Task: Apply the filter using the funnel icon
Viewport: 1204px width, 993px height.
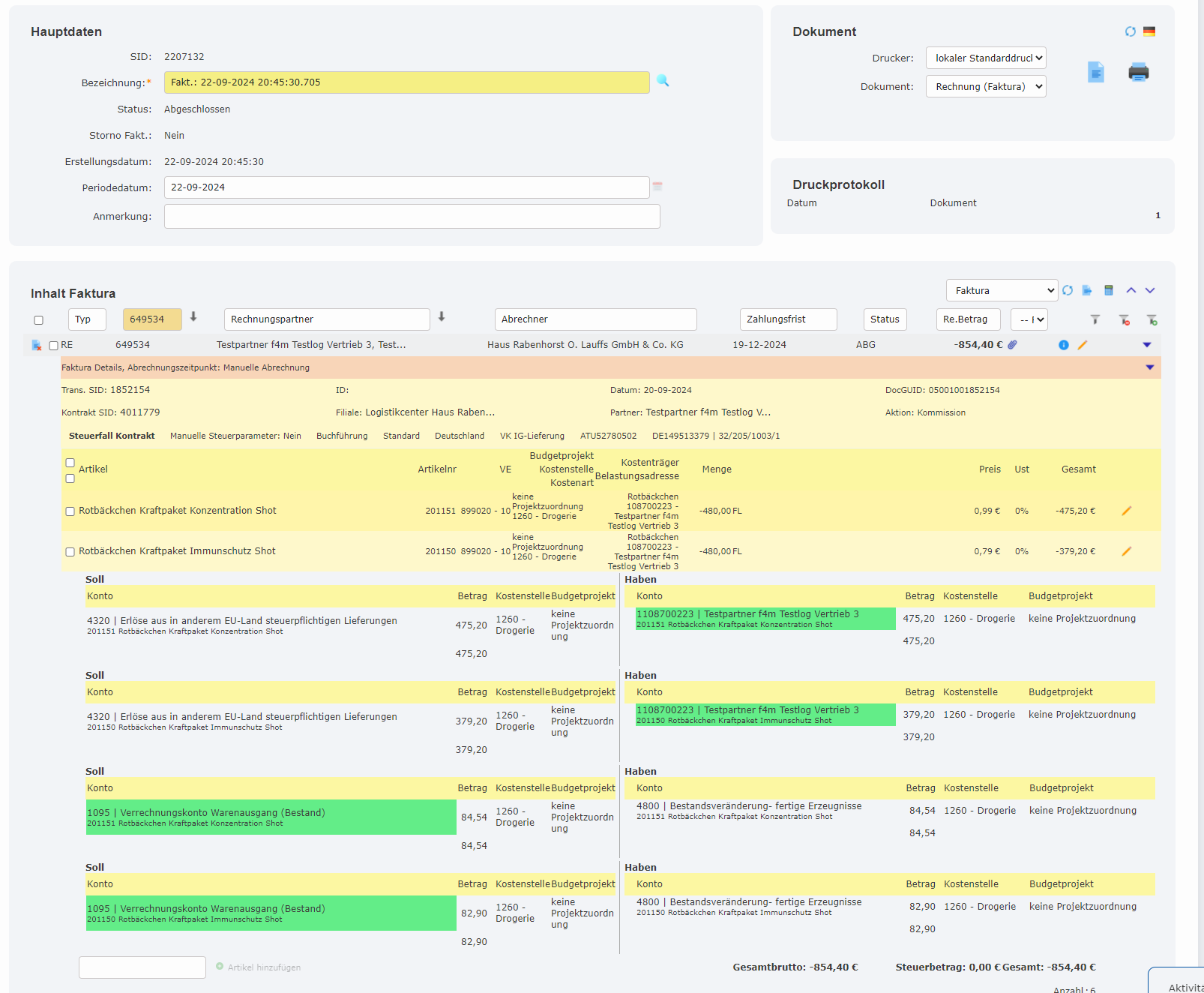Action: [1095, 319]
